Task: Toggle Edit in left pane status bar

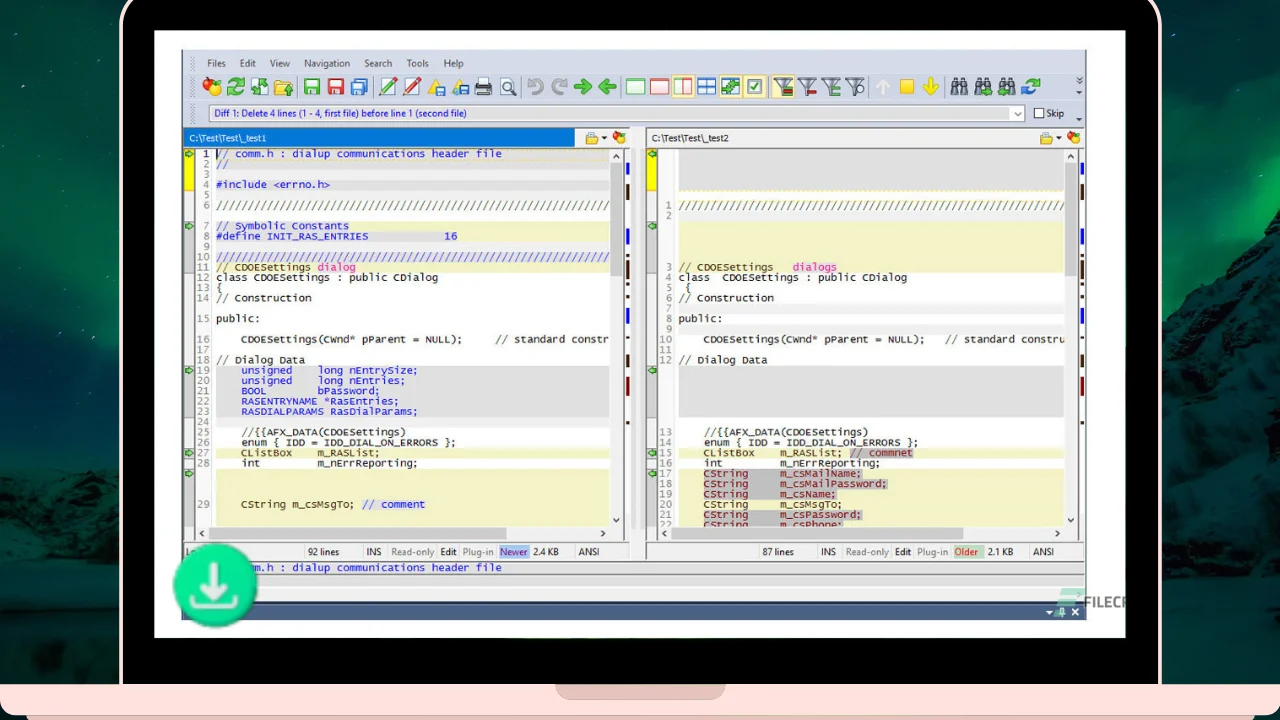Action: (449, 552)
